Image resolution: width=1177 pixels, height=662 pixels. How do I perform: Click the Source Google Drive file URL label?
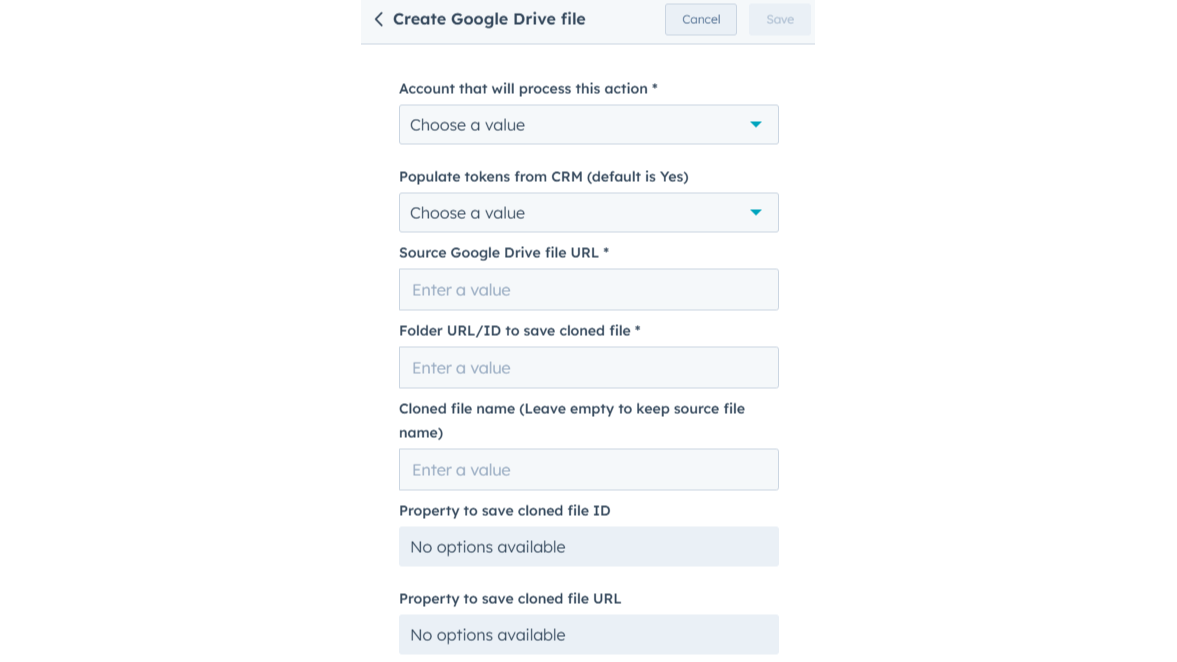504,253
